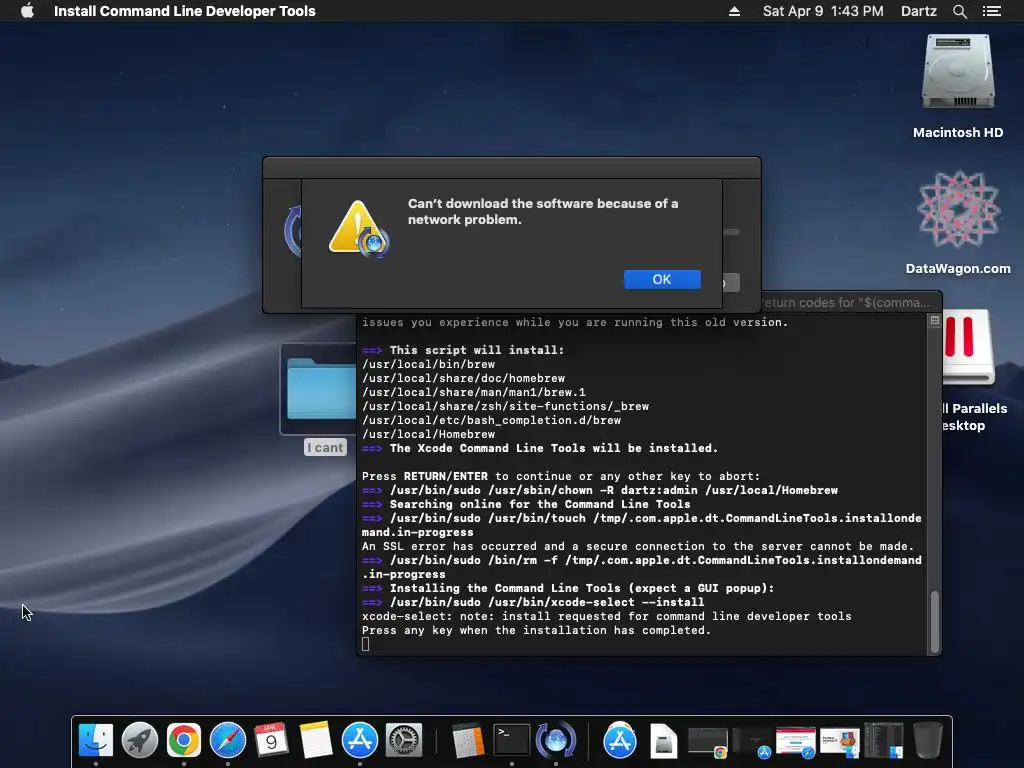This screenshot has width=1024, height=768.
Task: Open Calculator from the Dock
Action: click(x=468, y=741)
